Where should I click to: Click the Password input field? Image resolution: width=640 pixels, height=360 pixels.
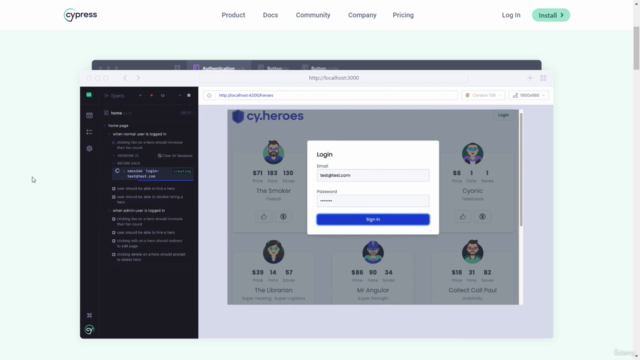(x=373, y=201)
